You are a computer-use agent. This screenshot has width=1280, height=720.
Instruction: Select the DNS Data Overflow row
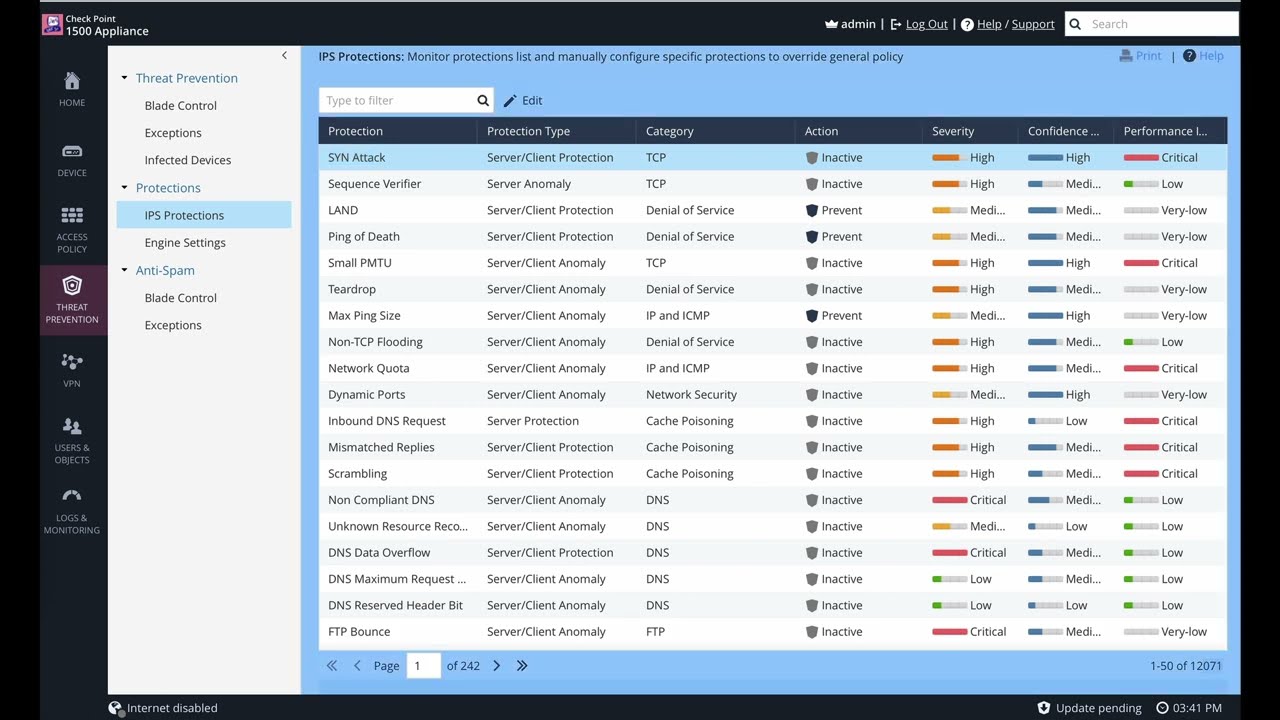(x=773, y=553)
